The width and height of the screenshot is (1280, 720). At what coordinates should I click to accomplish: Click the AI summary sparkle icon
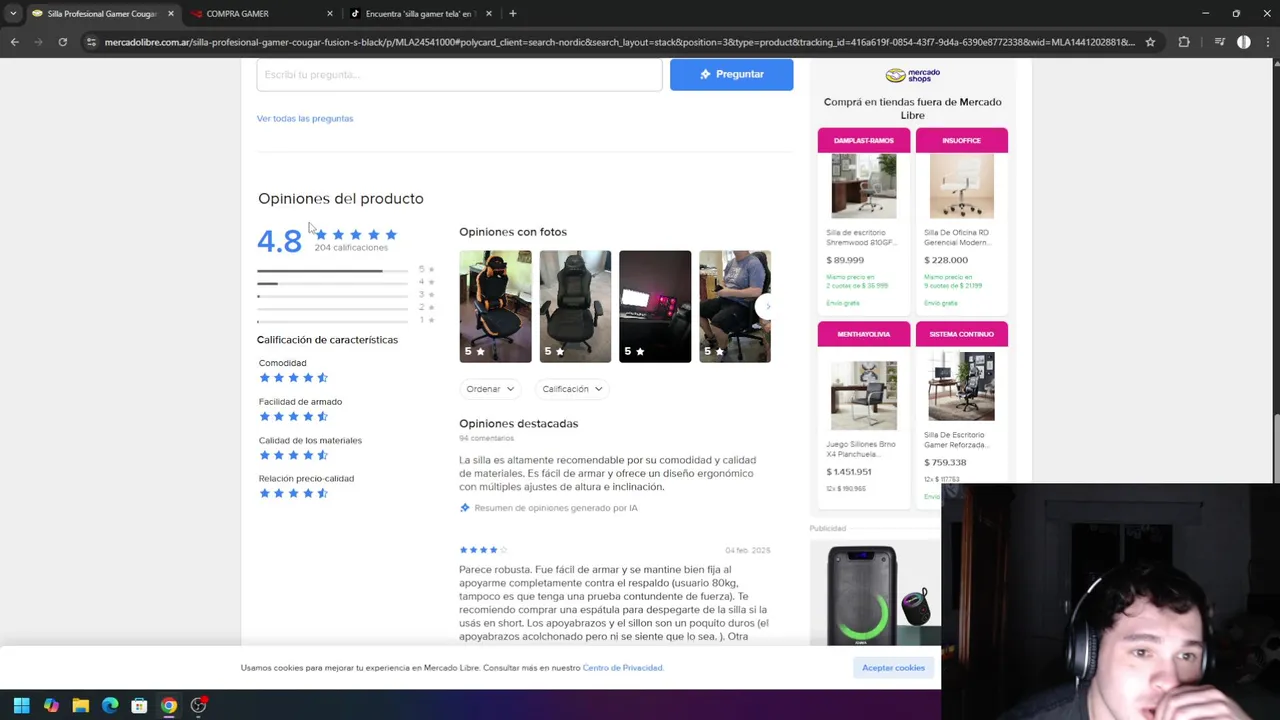(465, 508)
